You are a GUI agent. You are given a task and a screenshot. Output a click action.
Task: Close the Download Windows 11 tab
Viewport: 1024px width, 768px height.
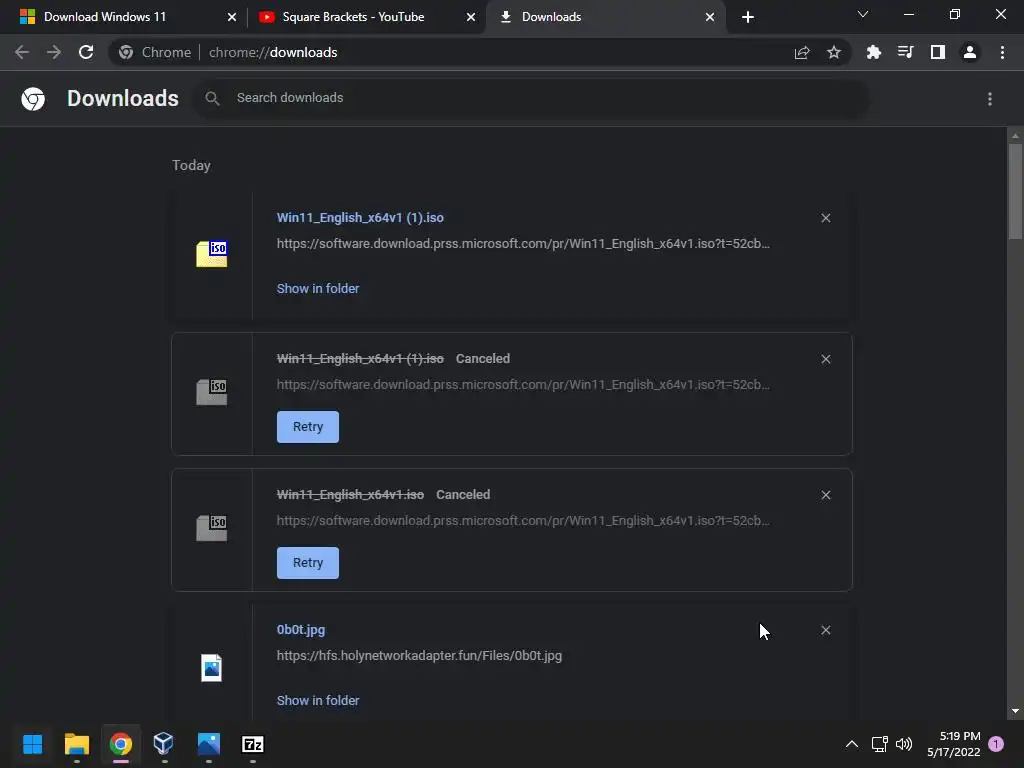click(232, 17)
